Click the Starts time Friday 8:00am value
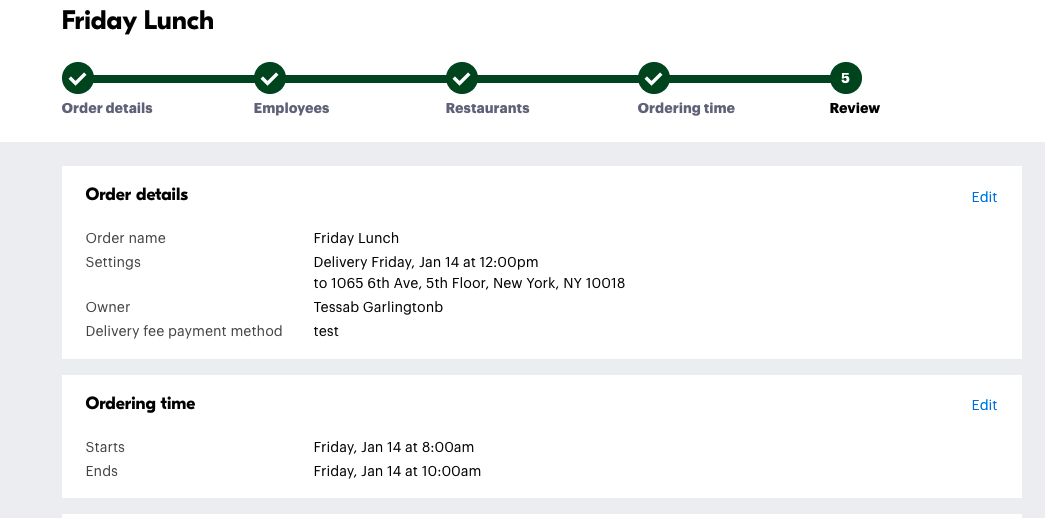This screenshot has height=518, width=1045. [393, 447]
